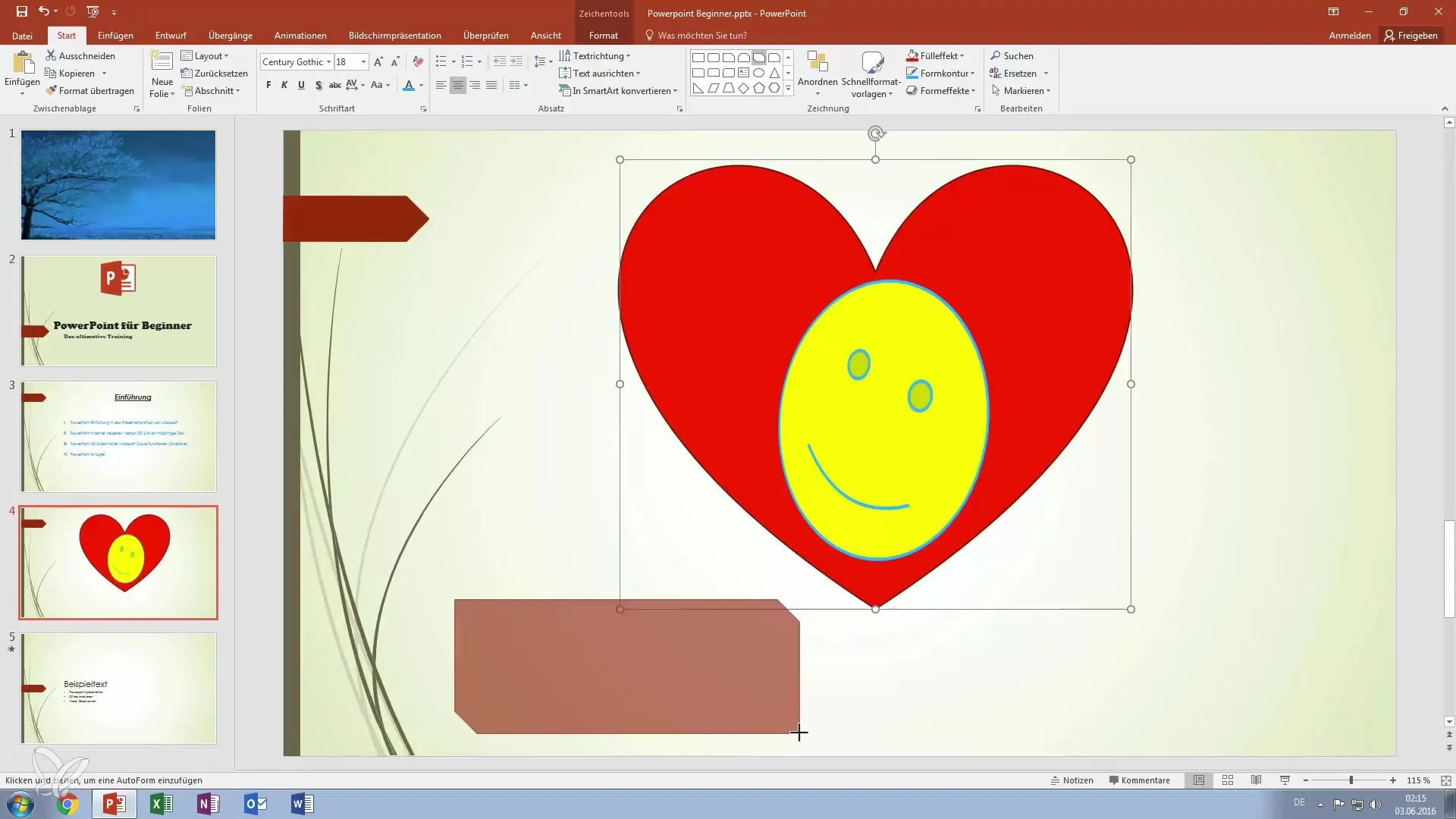Viewport: 1456px width, 819px height.
Task: Open the Einfügen ribbon tab
Action: 115,36
